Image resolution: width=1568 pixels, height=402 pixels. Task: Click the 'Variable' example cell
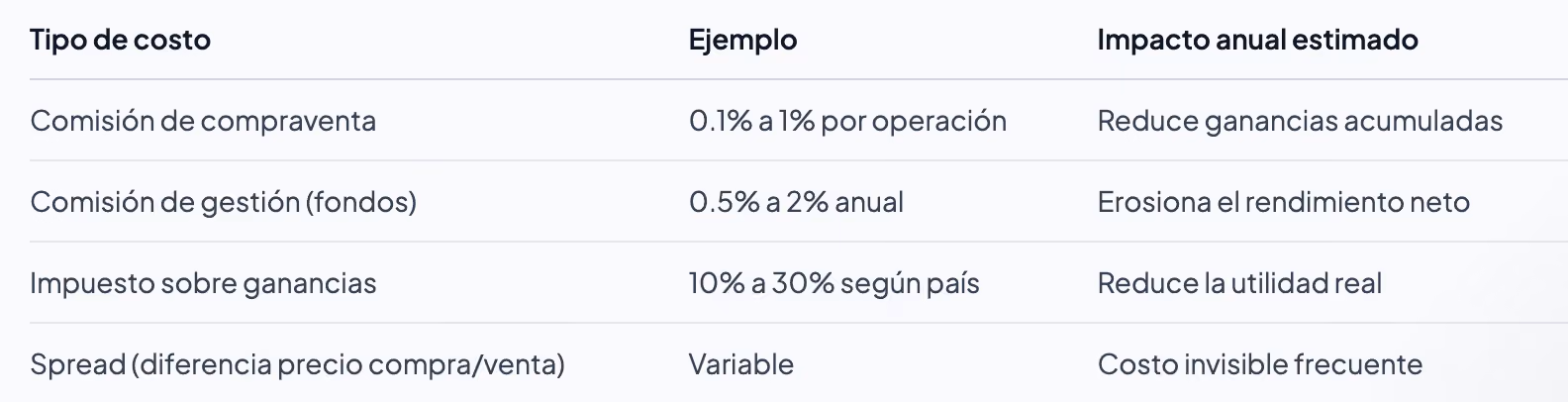(741, 364)
